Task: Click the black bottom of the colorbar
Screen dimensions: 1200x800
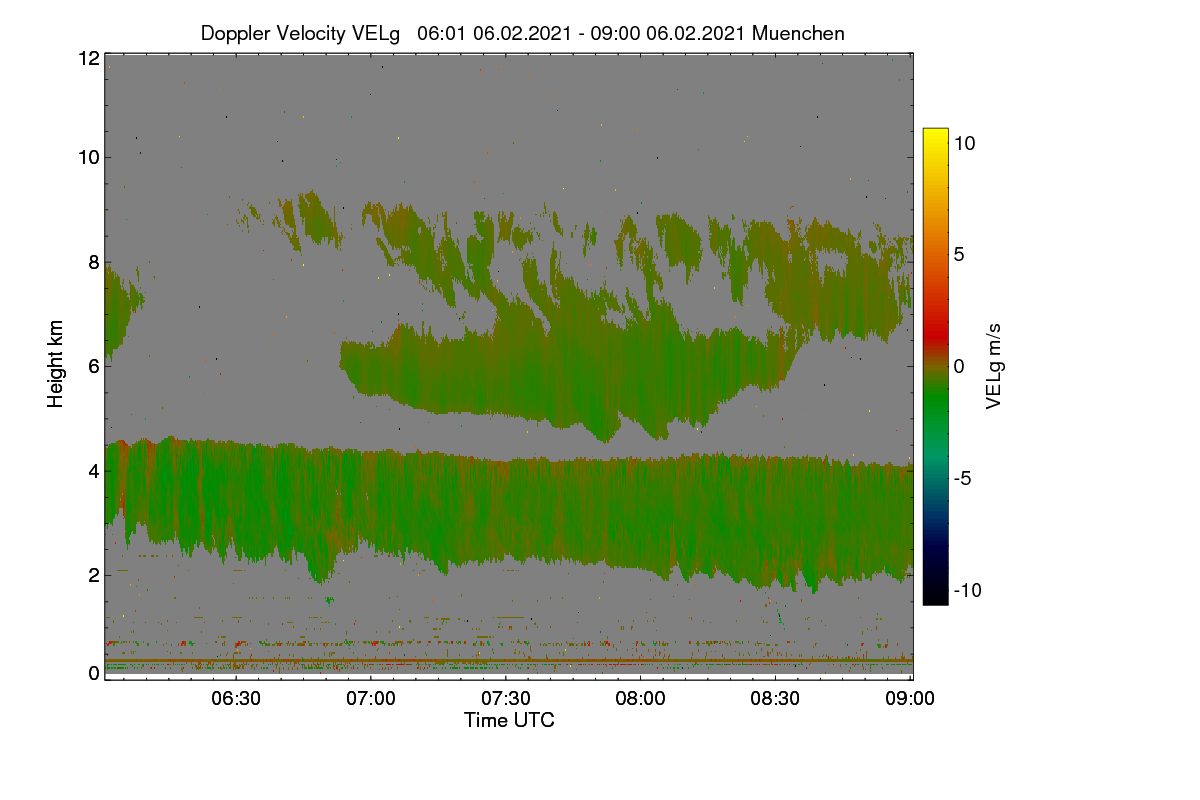Action: (935, 597)
